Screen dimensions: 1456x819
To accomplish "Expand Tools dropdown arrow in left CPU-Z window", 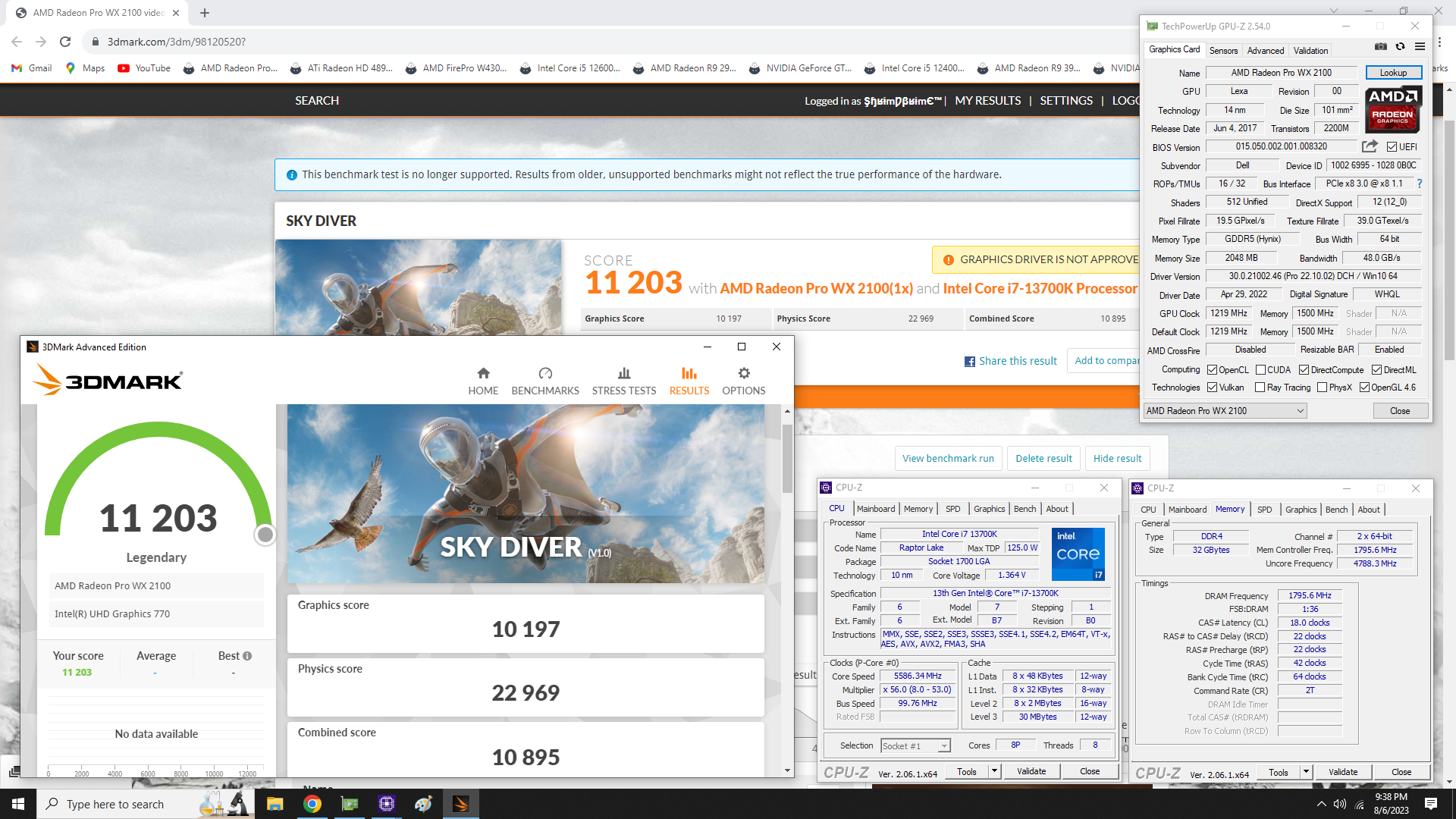I will point(994,771).
